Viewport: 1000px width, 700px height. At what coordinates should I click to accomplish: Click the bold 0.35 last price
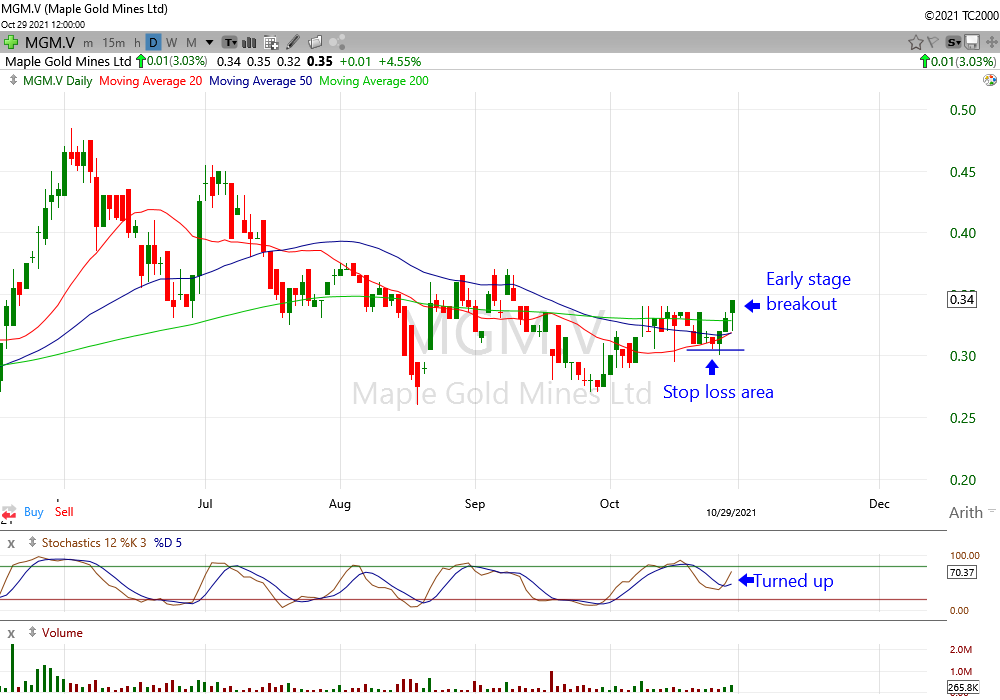coord(320,61)
